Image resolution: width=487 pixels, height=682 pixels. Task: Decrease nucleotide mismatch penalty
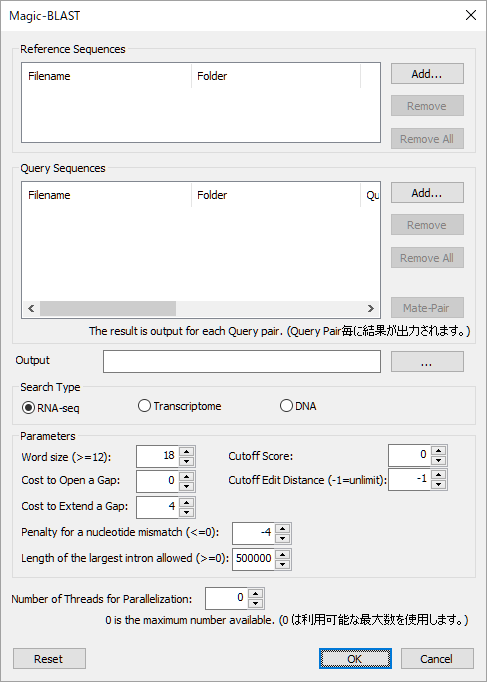283,538
